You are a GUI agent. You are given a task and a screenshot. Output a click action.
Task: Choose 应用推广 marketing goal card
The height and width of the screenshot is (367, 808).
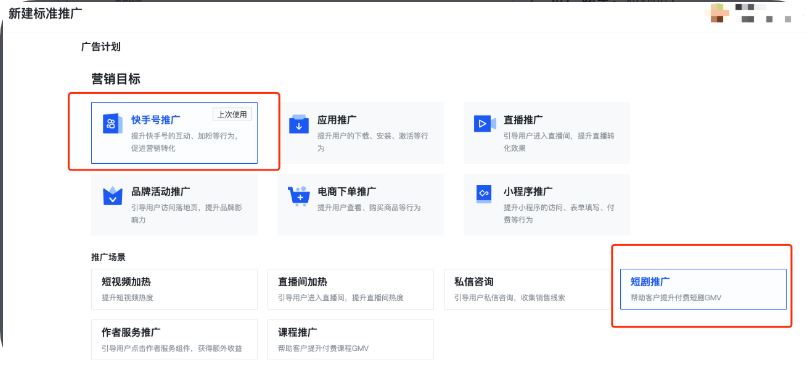click(x=360, y=133)
